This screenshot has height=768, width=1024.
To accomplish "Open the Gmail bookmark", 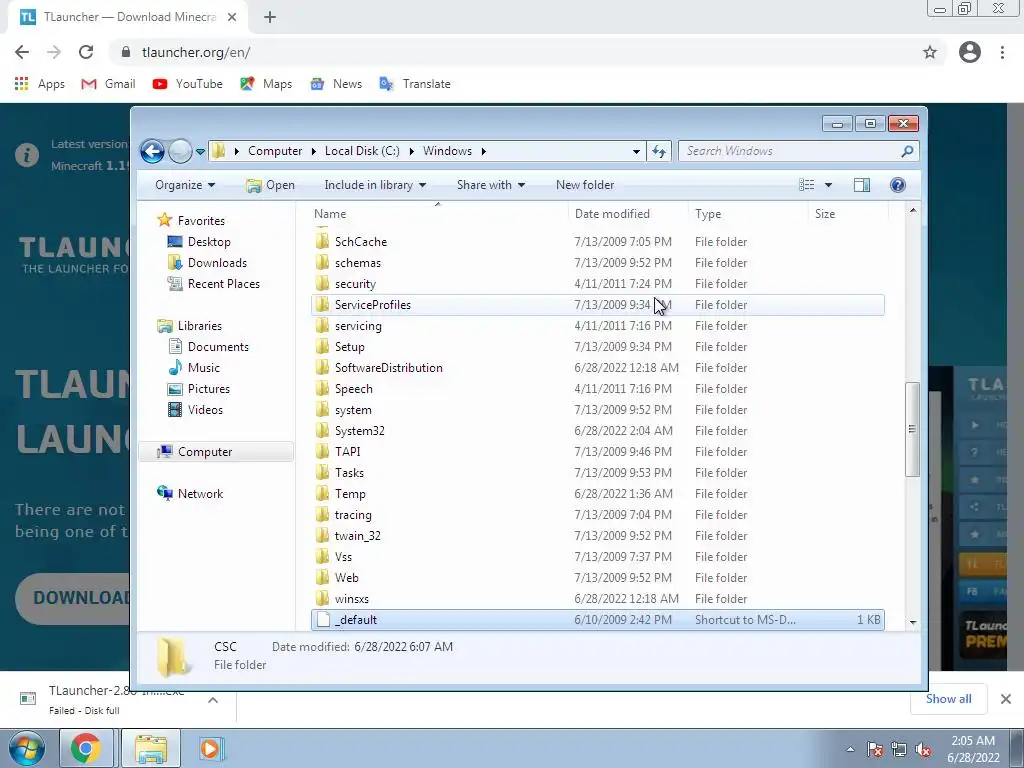I will (x=108, y=84).
